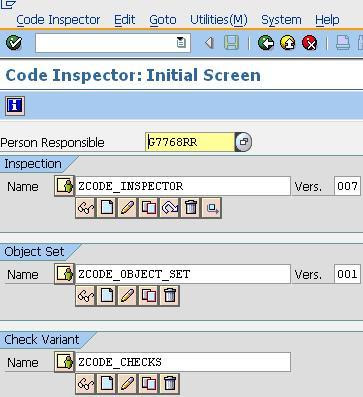Click the Inspection name field ZCODE_INSPECTOR
This screenshot has height=397, width=363.
click(183, 186)
